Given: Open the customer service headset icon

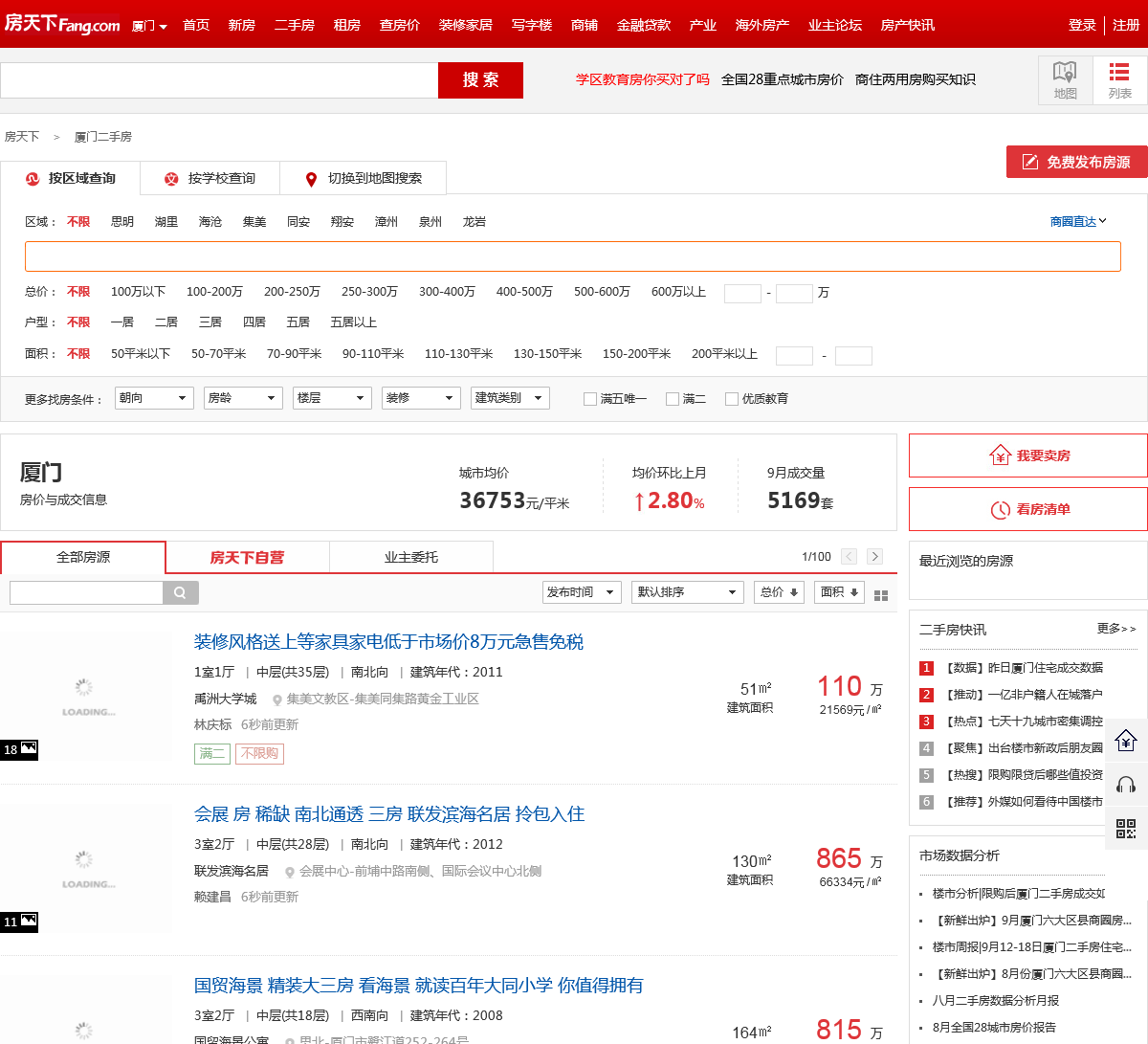Looking at the screenshot, I should click(1126, 785).
